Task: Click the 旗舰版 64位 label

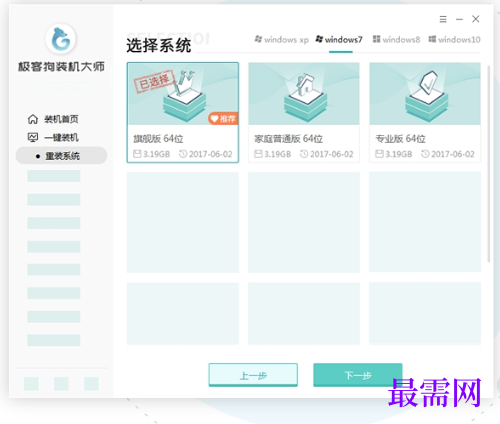Action: click(158, 139)
